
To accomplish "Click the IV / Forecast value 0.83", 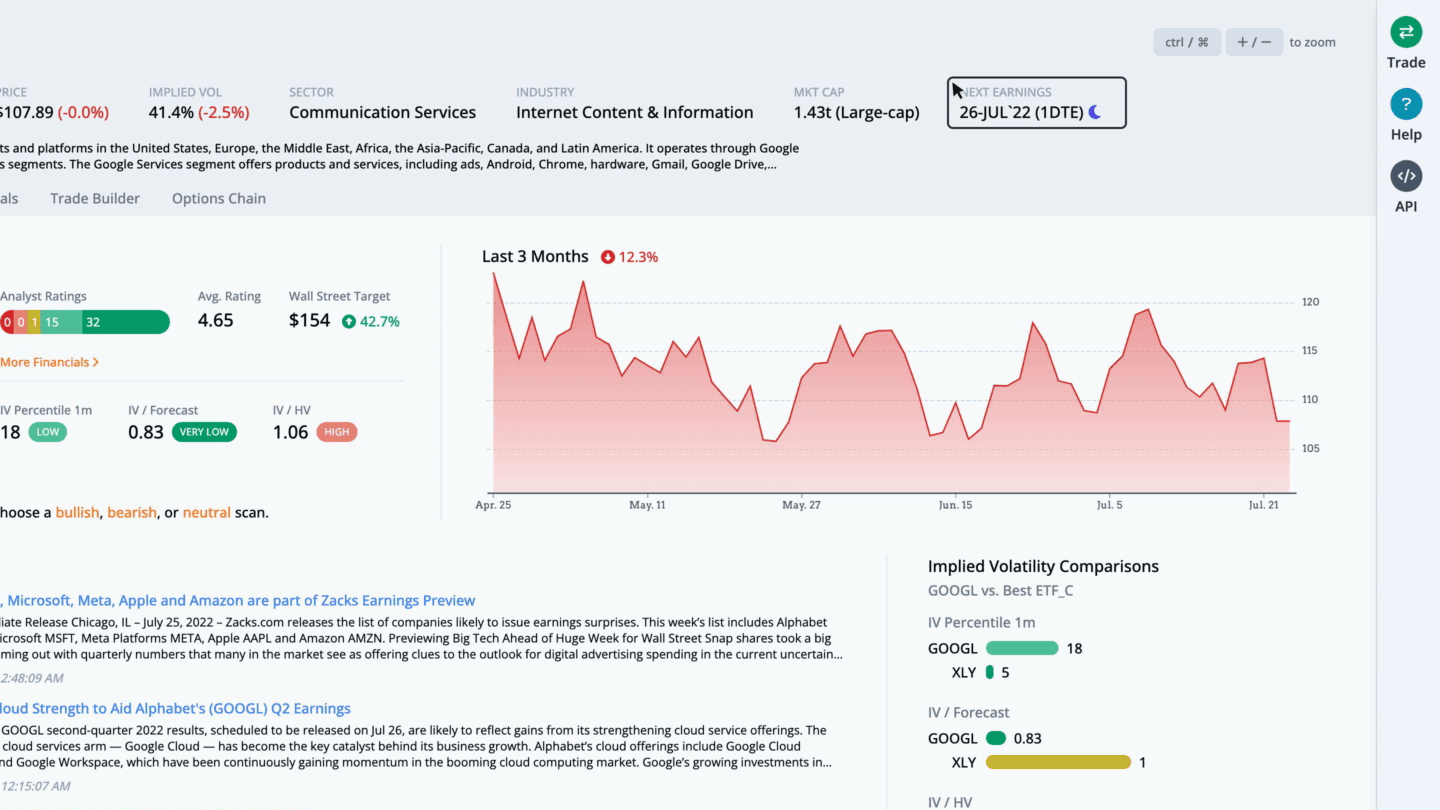I will pyautogui.click(x=146, y=433).
